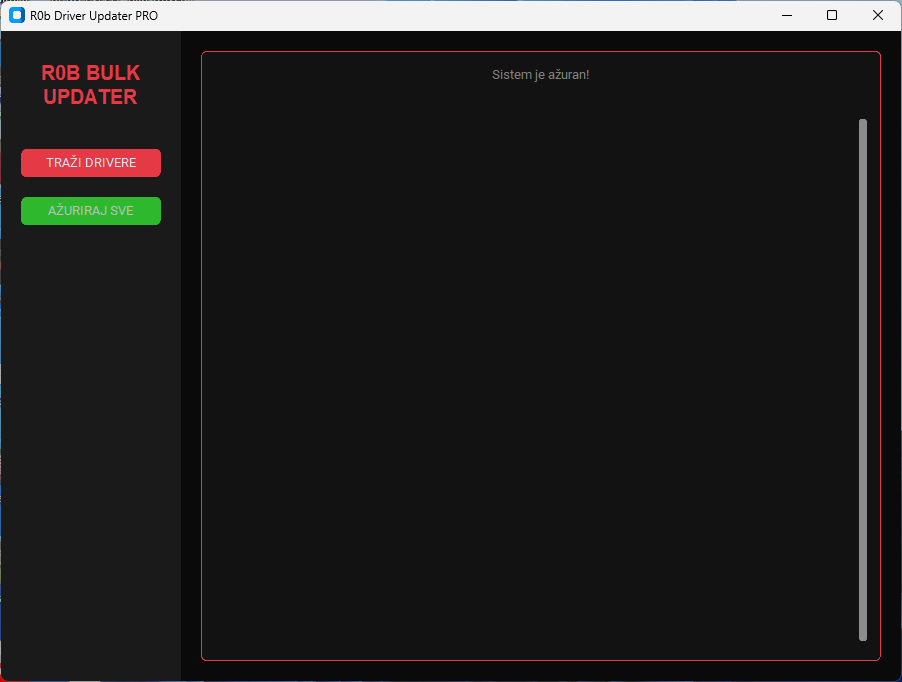This screenshot has height=682, width=902.
Task: Maximize the R0b Driver Updater window
Action: coord(832,16)
